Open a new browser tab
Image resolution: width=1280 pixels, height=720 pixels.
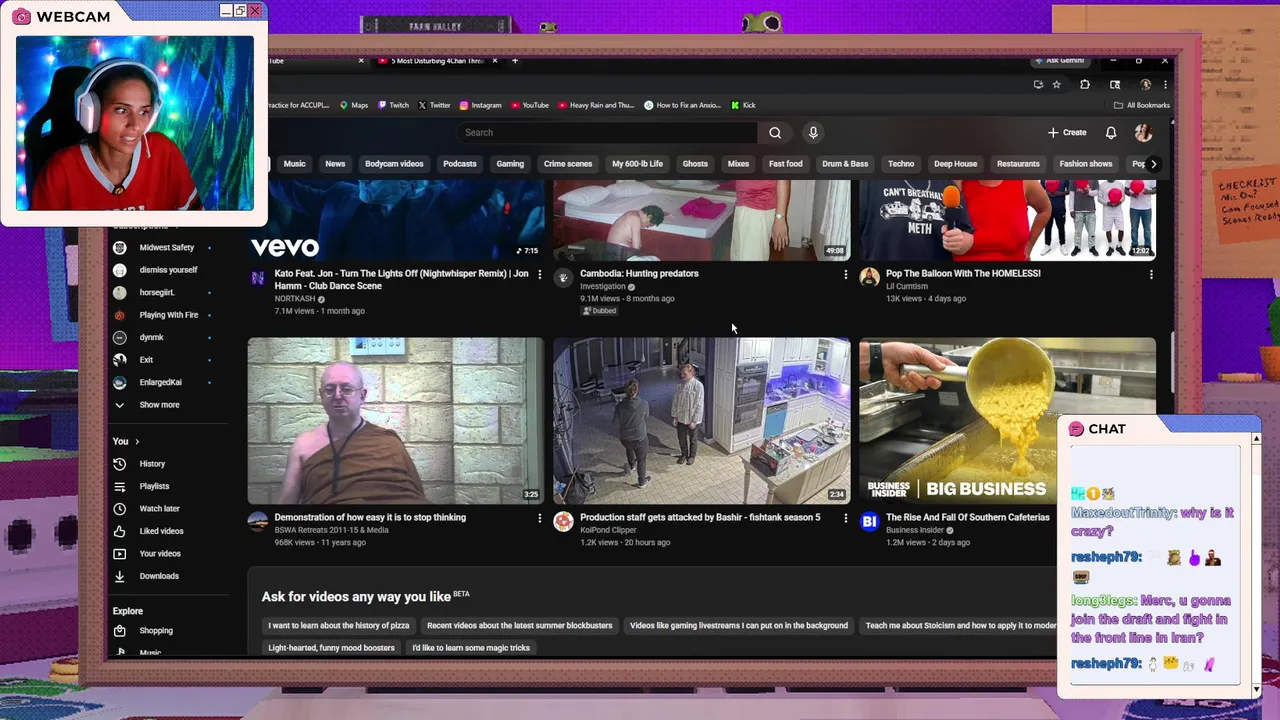pos(515,61)
